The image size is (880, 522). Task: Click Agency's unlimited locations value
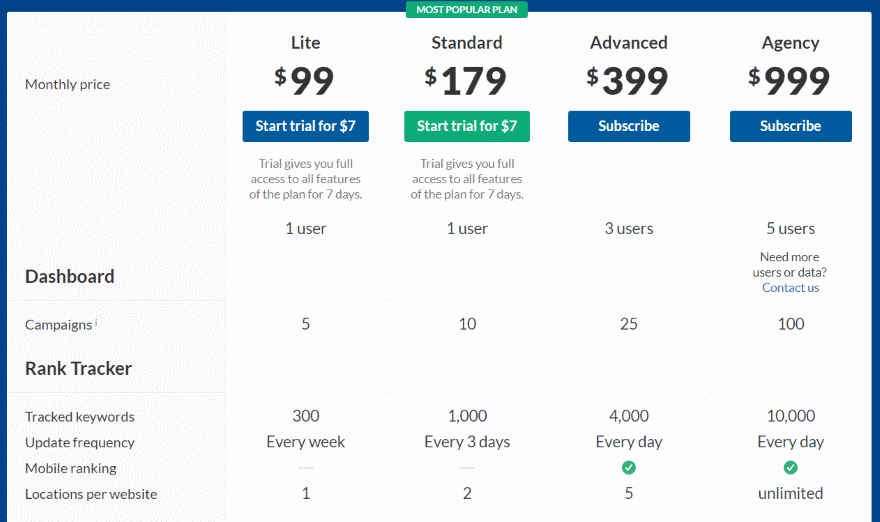[x=790, y=493]
